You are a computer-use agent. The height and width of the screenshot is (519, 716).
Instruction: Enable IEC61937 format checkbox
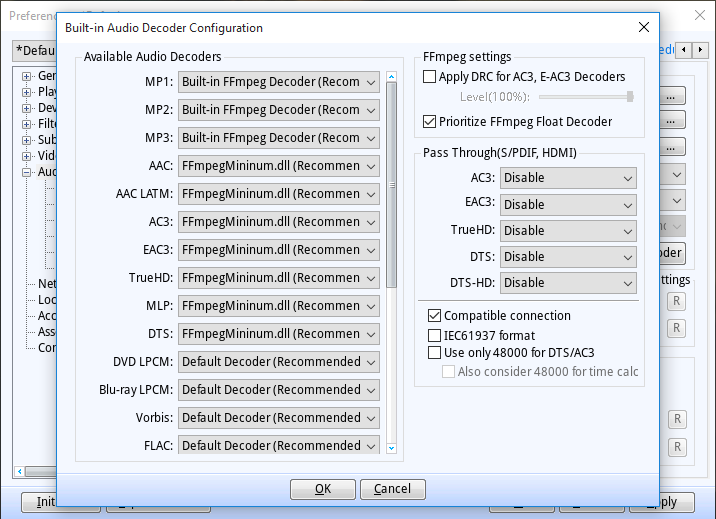434,336
